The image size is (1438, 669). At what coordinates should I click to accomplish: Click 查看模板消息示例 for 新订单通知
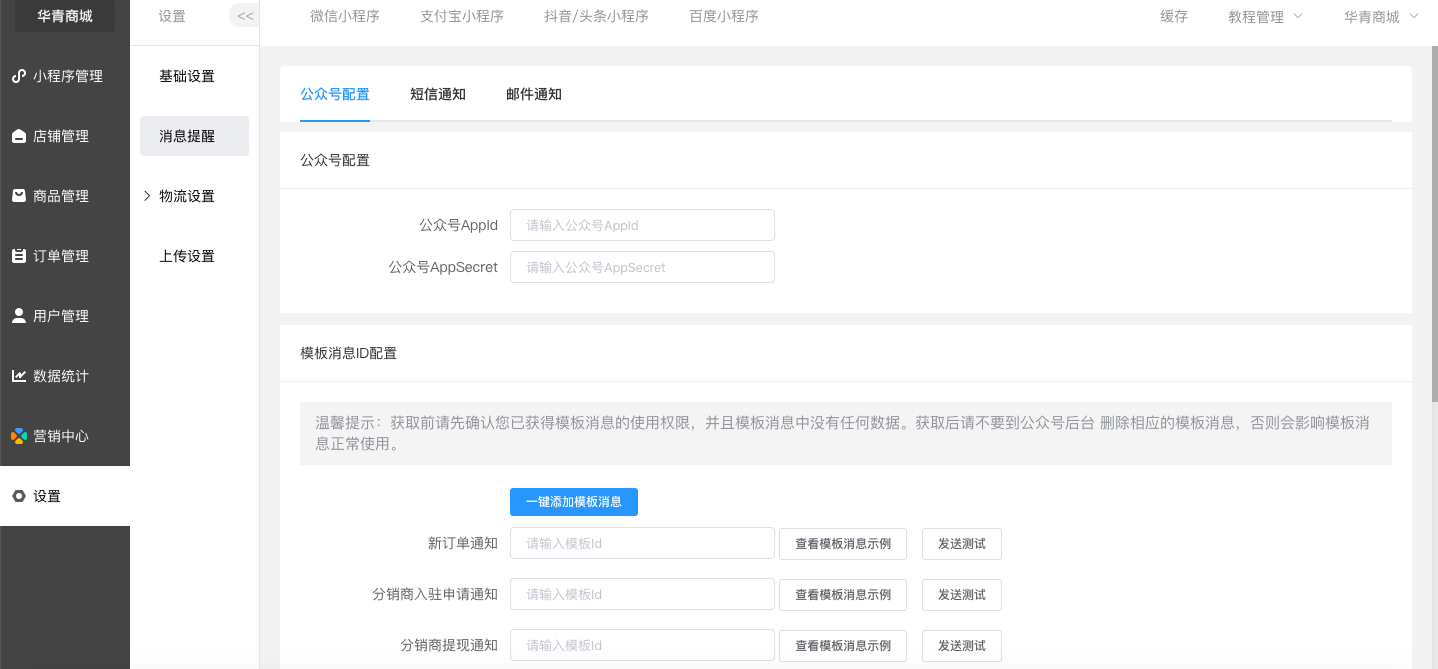coord(843,543)
